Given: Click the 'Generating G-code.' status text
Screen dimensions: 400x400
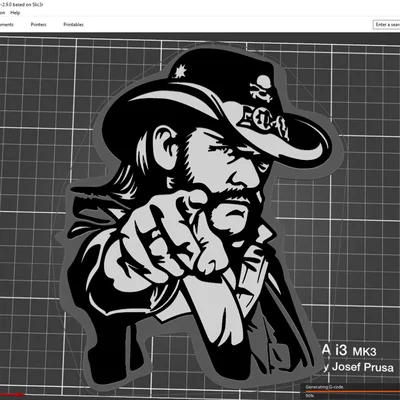Looking at the screenshot, I should coord(325,387).
